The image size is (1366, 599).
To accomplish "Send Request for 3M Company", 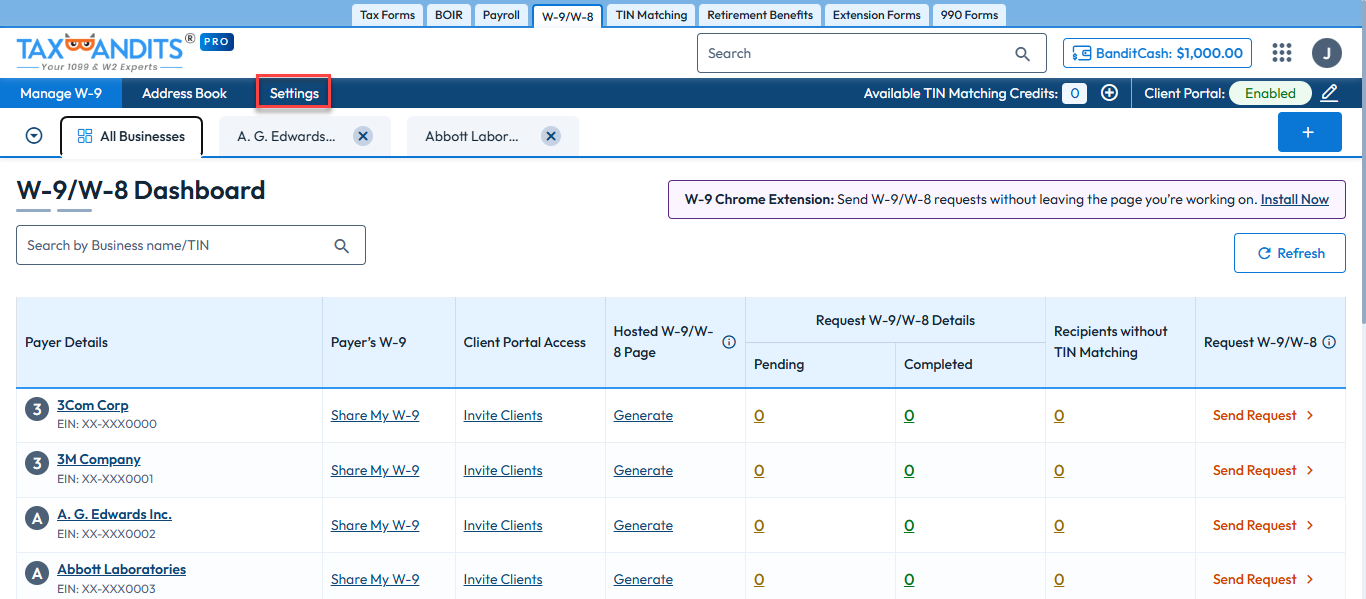I will (1263, 470).
